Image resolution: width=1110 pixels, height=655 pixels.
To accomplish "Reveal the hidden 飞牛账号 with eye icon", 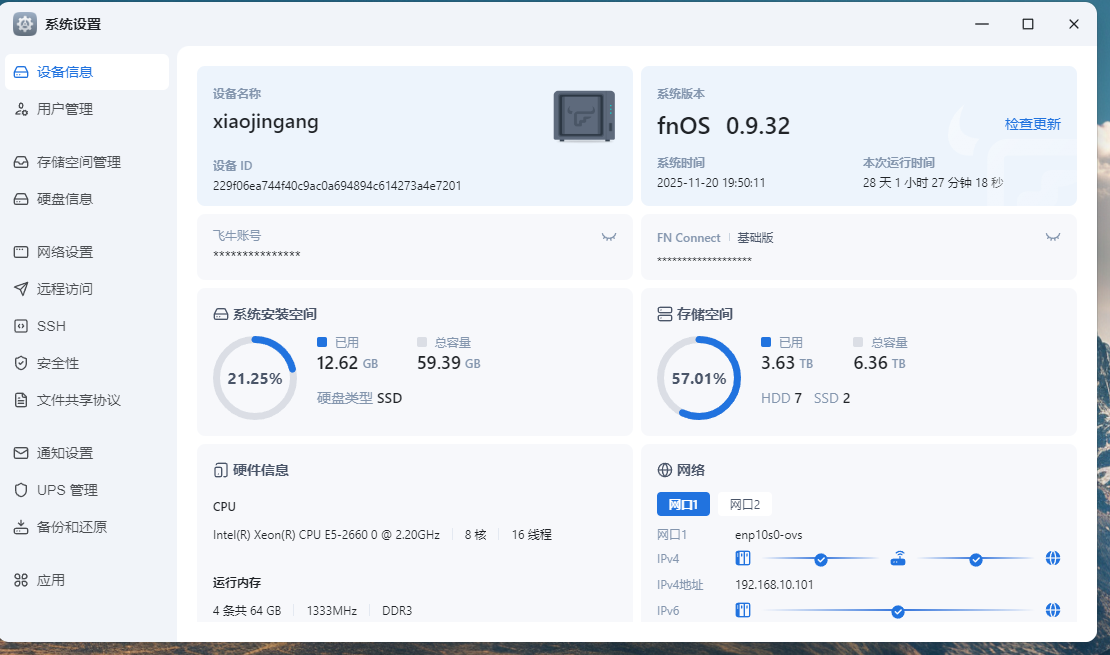I will coord(608,237).
